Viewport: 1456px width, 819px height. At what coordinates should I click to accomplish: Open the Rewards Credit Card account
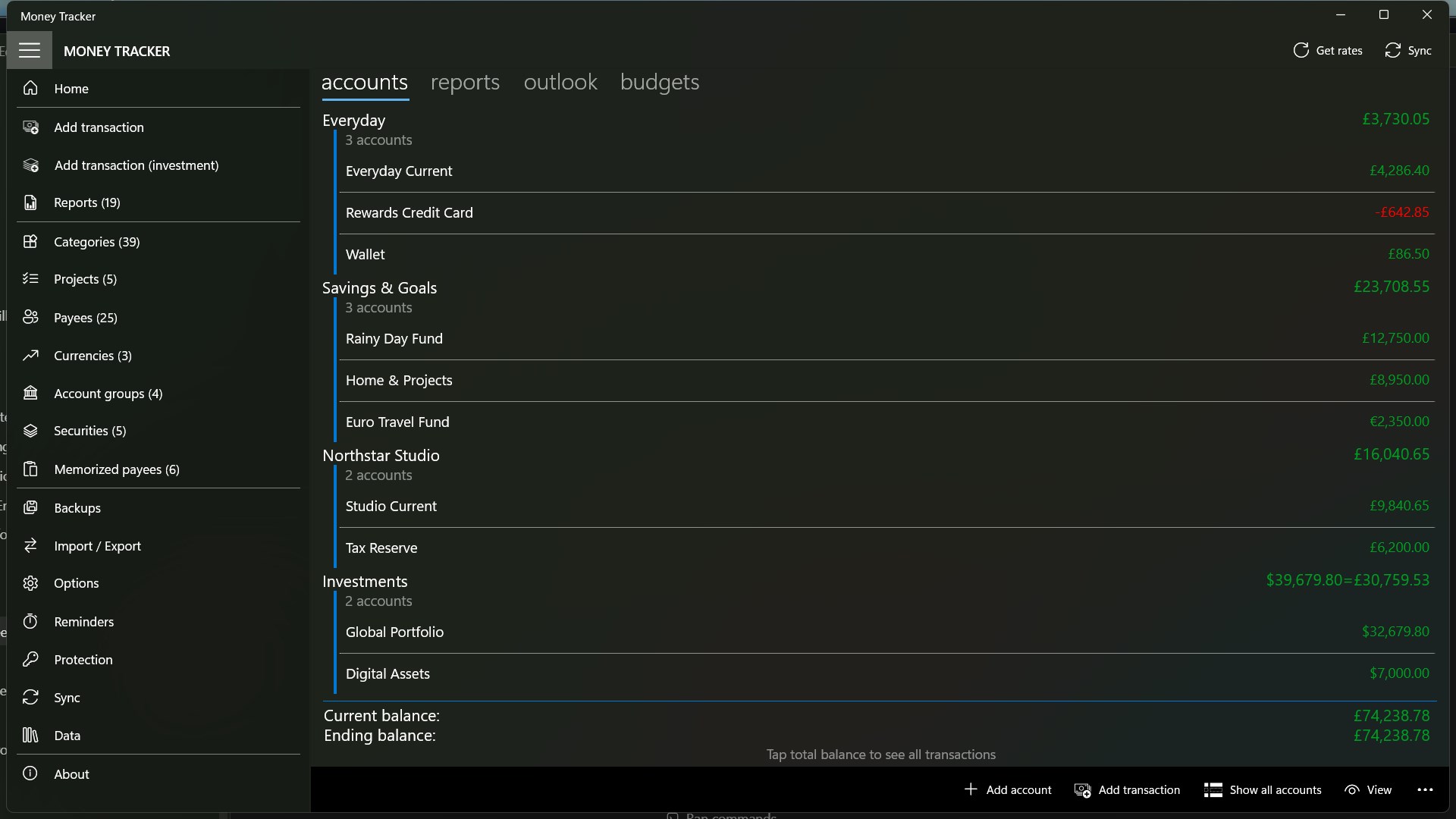click(887, 213)
